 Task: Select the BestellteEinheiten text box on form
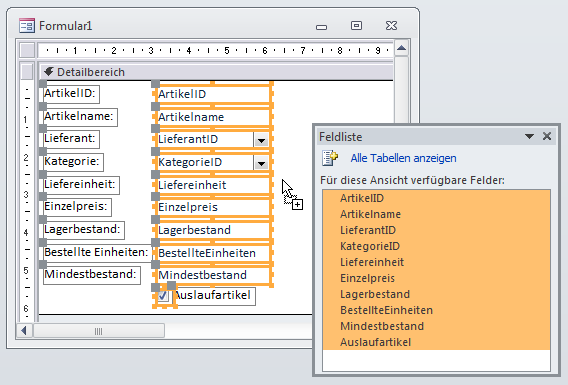coord(213,253)
